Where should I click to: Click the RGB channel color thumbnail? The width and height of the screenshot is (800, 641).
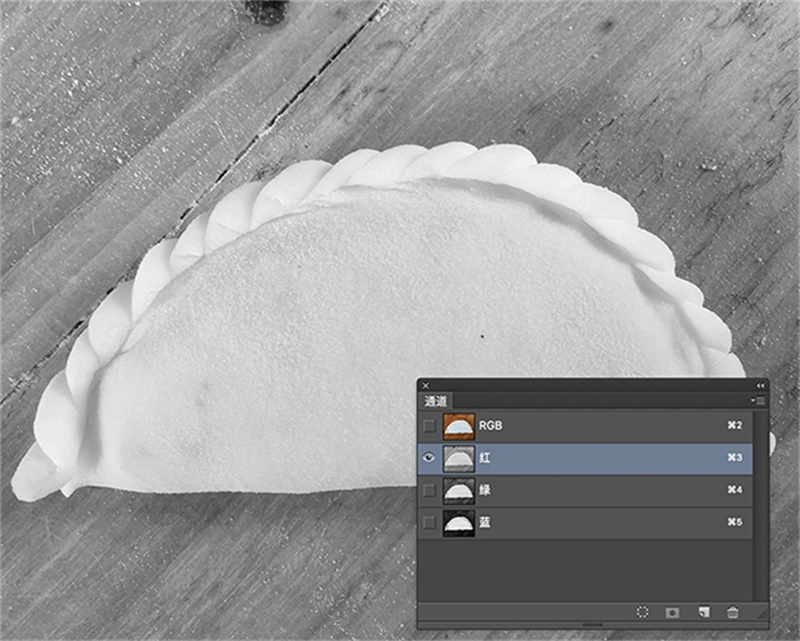458,426
